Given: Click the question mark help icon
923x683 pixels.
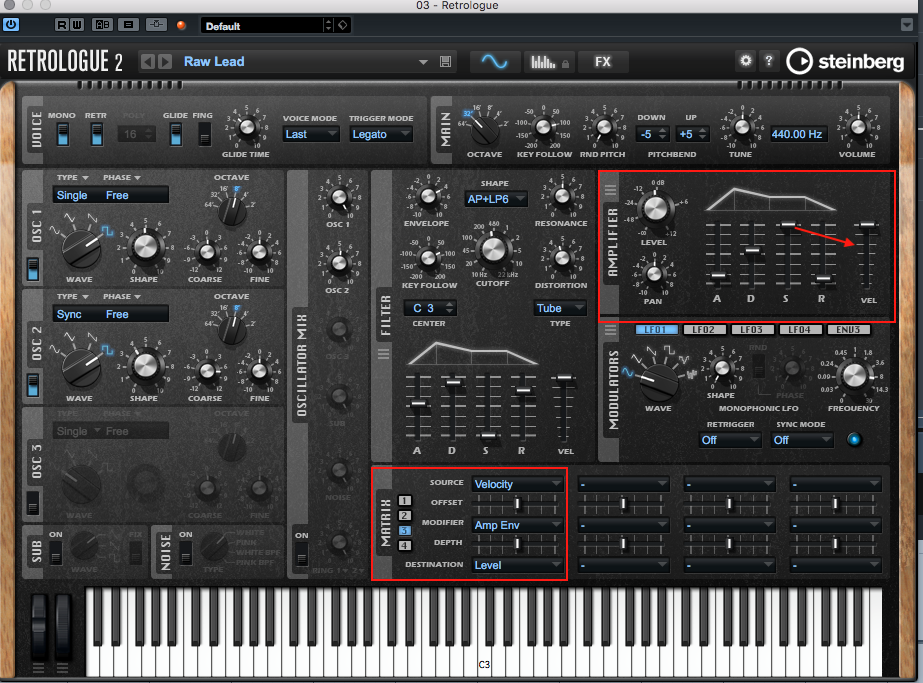Looking at the screenshot, I should point(769,61).
